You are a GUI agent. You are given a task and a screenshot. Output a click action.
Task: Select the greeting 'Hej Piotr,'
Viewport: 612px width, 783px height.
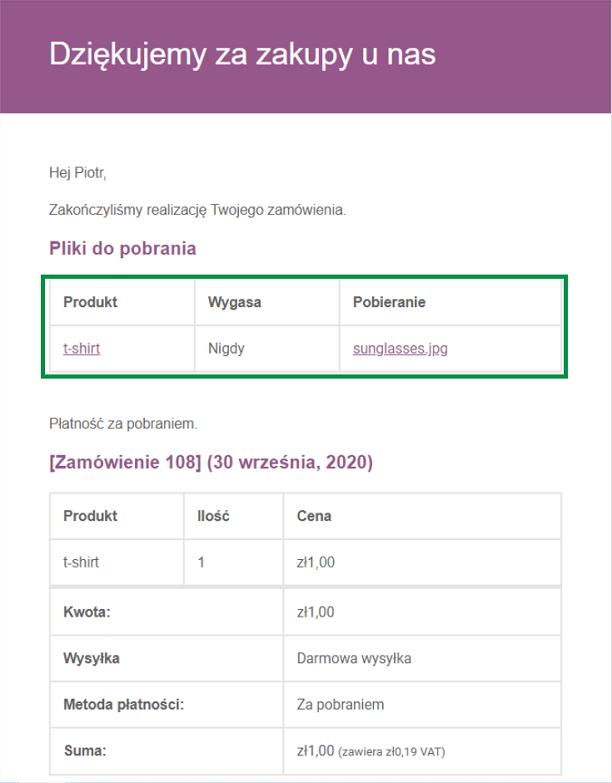(78, 173)
